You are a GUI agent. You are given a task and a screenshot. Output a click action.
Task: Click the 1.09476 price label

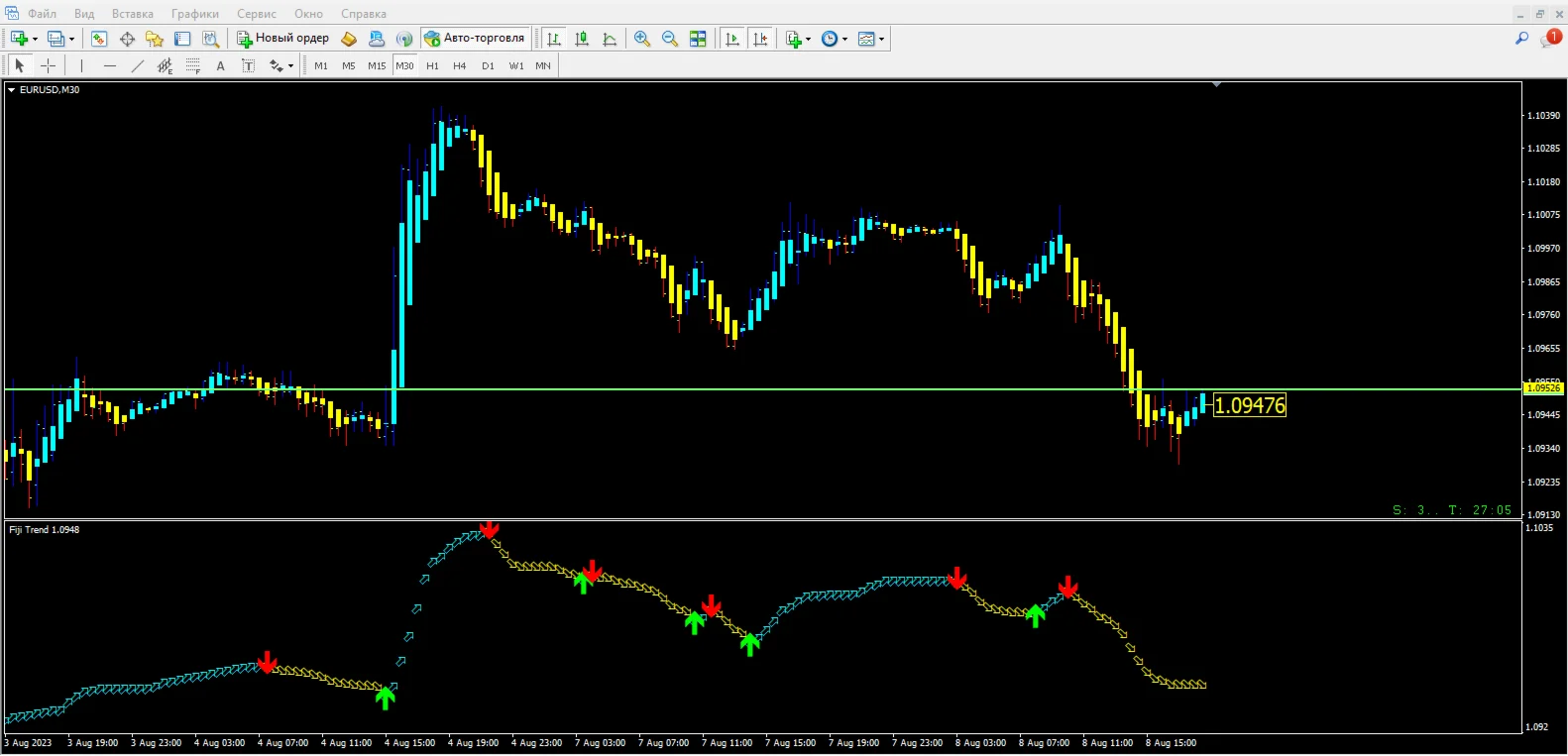[1250, 405]
